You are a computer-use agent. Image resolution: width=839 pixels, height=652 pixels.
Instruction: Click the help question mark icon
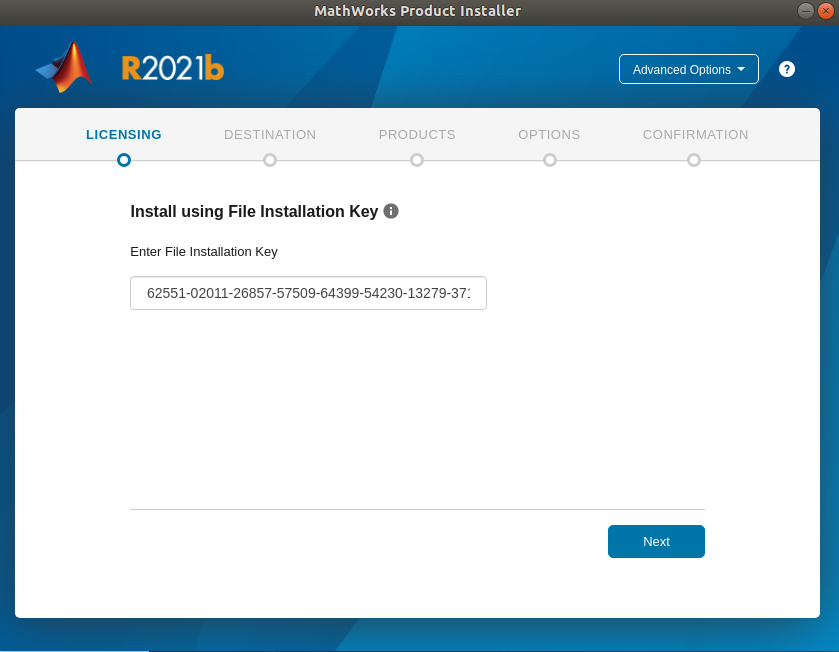[x=787, y=69]
